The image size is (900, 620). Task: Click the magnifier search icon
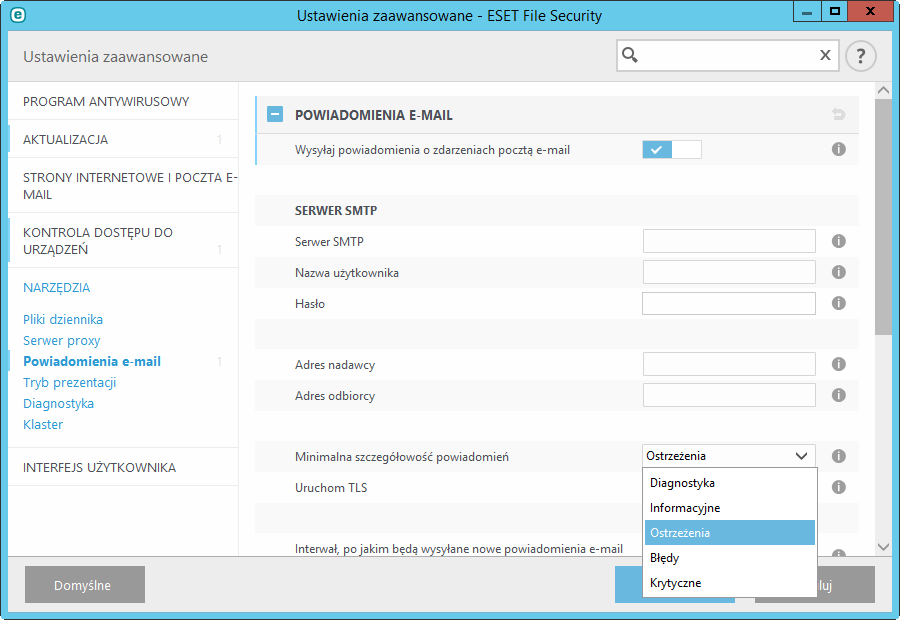point(630,55)
